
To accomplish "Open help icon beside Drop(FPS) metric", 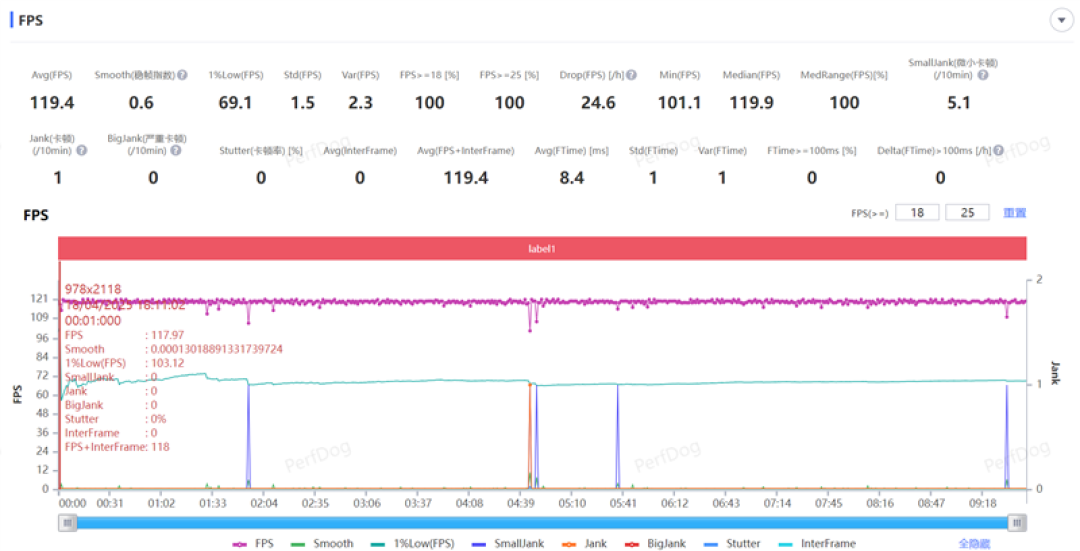I will [632, 74].
